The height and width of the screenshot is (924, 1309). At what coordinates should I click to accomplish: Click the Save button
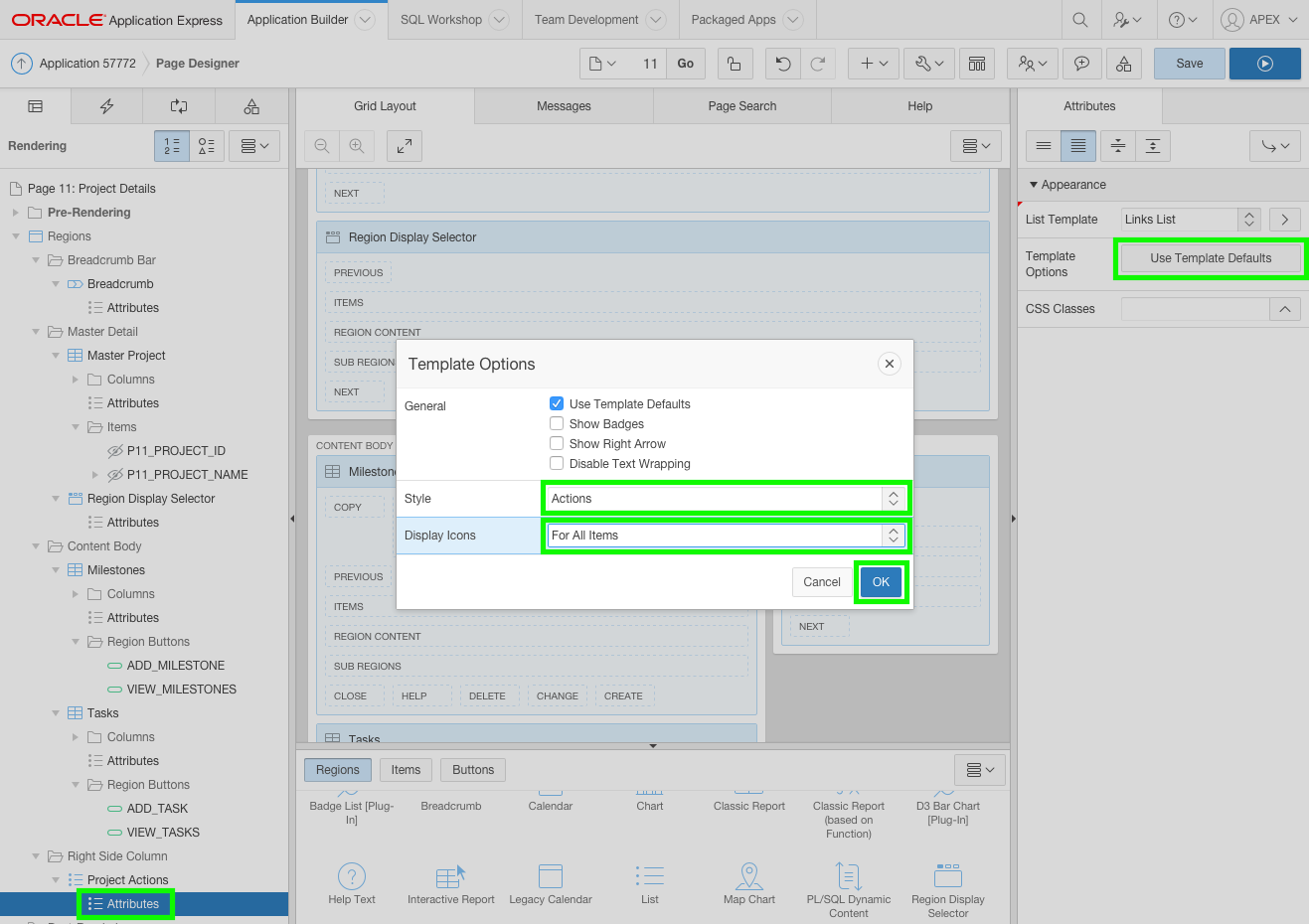(1189, 64)
